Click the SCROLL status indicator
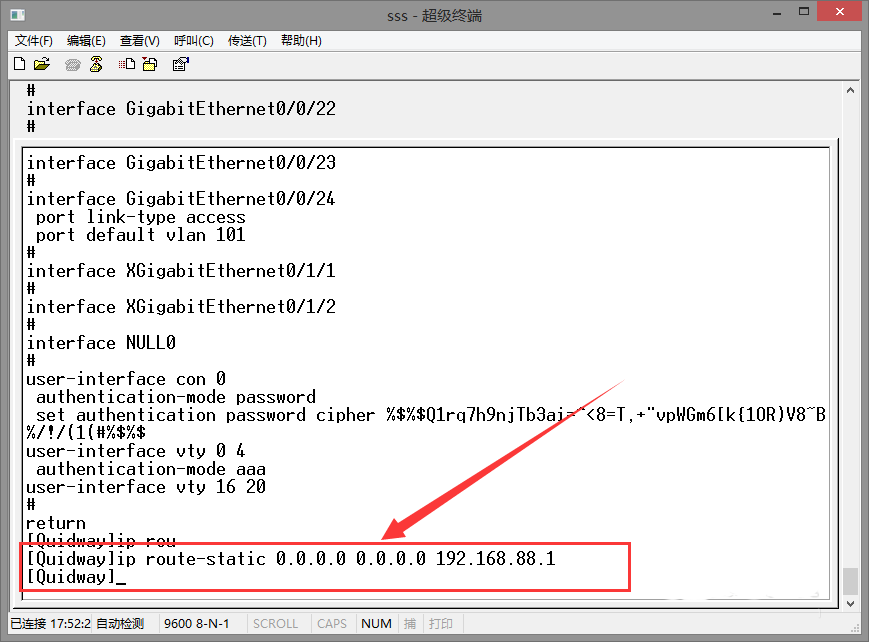Viewport: 869px width, 642px height. 275,624
